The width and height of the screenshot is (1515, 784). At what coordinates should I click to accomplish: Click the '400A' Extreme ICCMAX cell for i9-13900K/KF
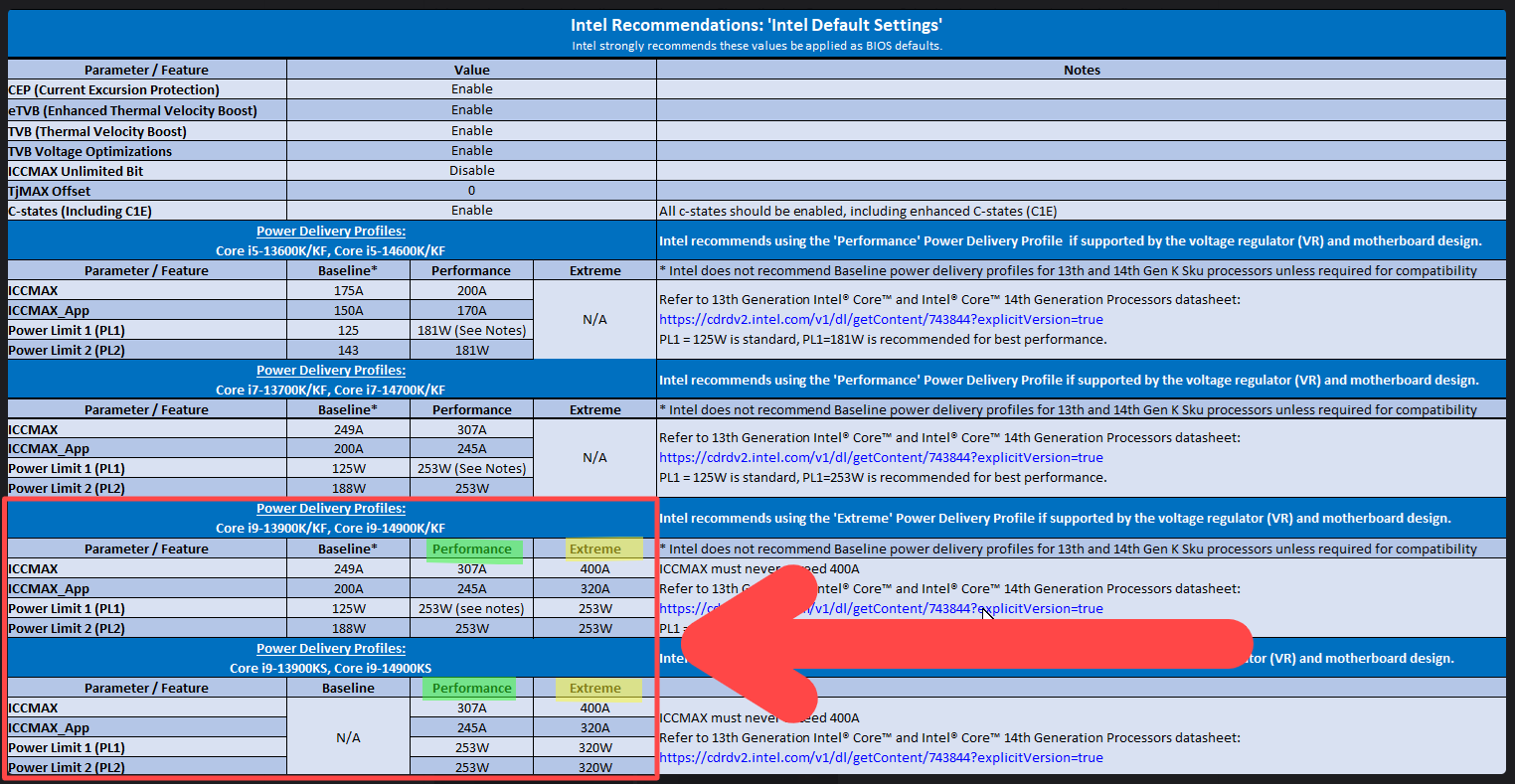click(594, 568)
